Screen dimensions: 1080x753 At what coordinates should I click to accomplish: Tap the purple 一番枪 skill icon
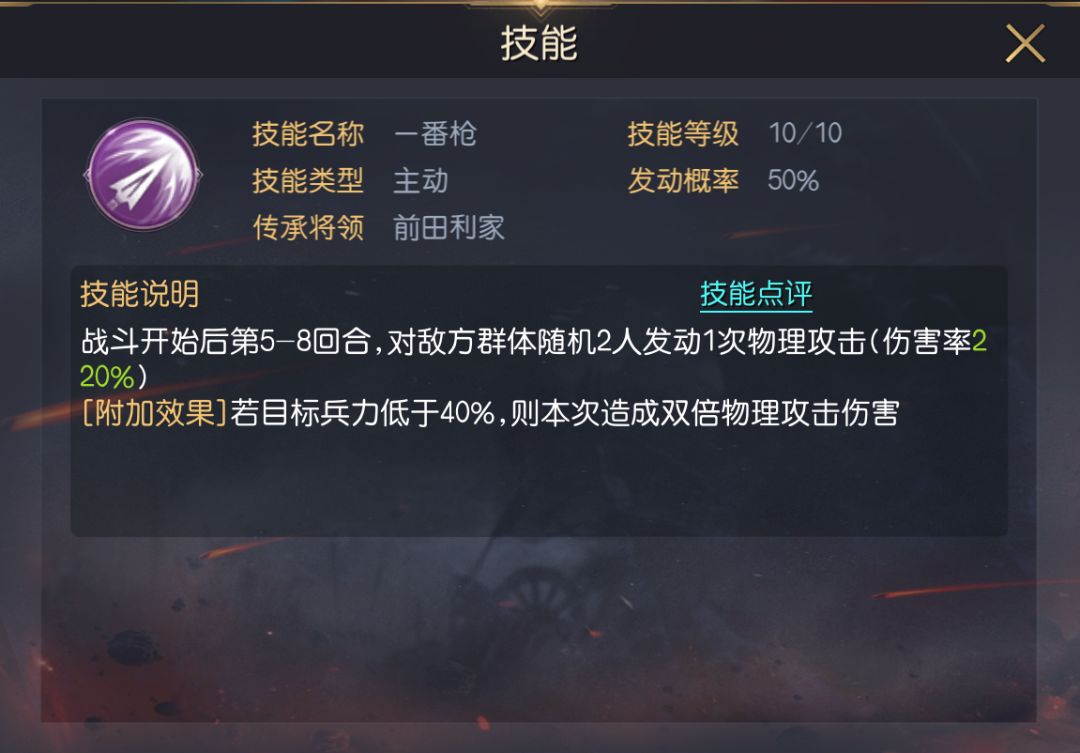(x=143, y=174)
